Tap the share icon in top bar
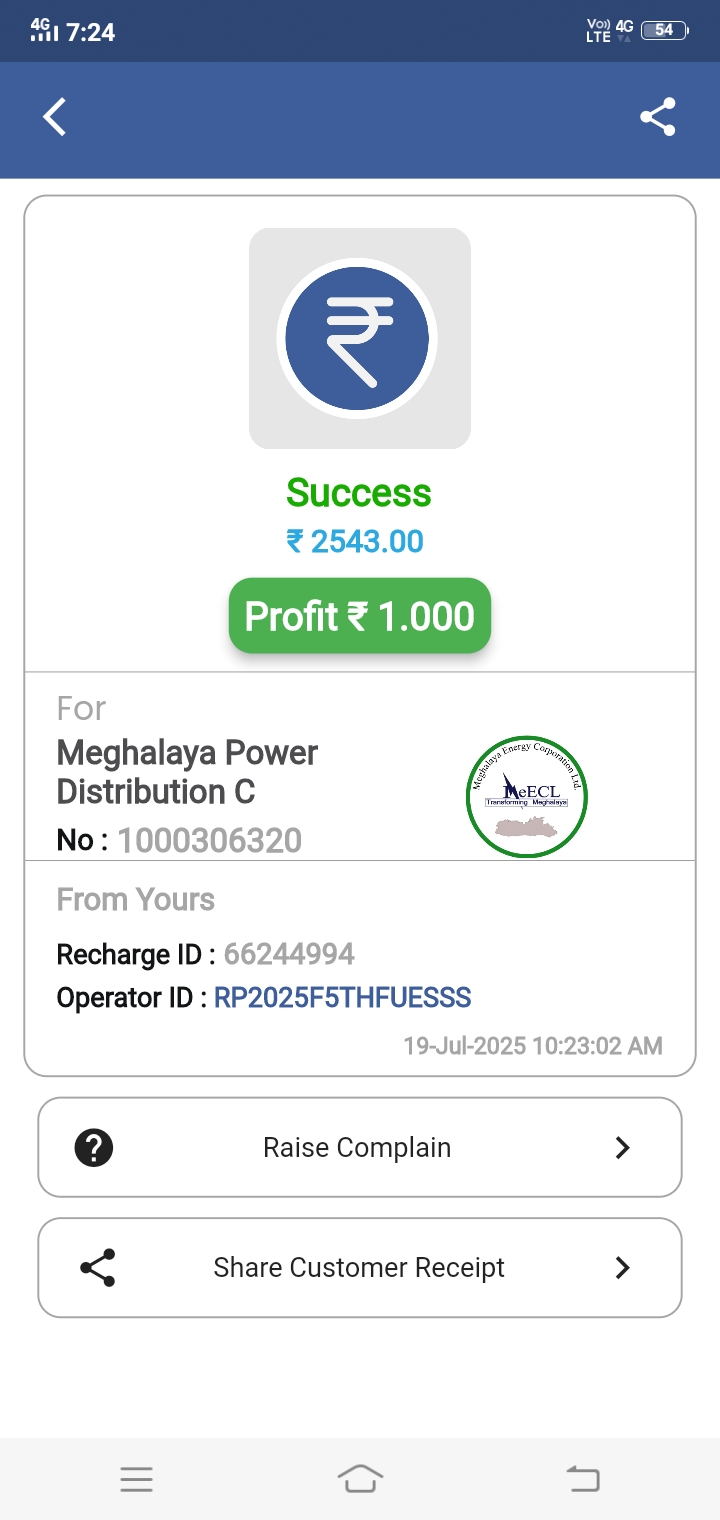This screenshot has height=1520, width=720. point(658,117)
